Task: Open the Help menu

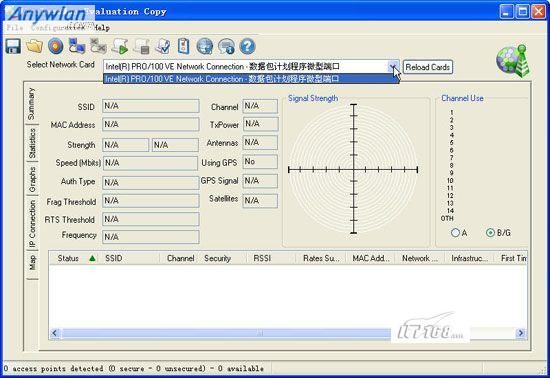Action: click(102, 28)
